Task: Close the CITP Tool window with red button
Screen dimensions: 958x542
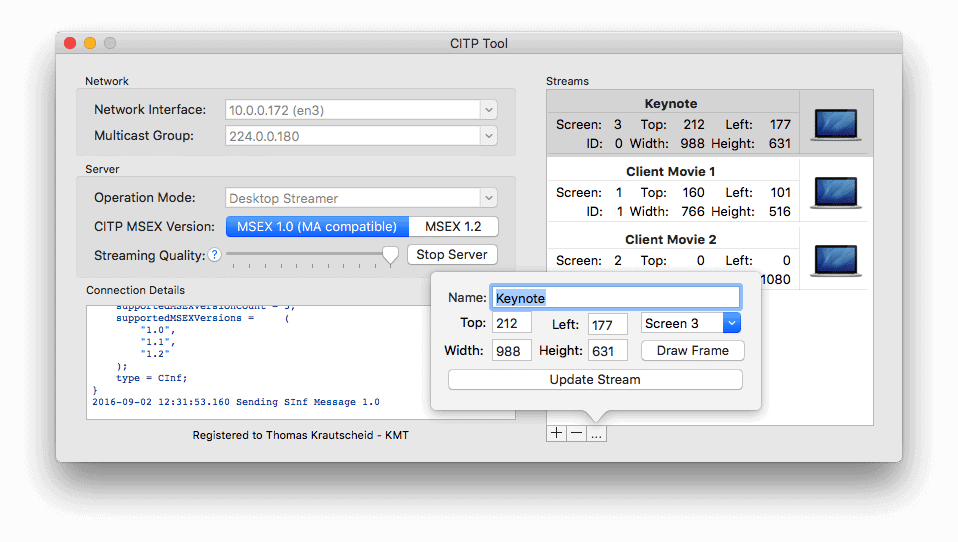Action: tap(70, 43)
